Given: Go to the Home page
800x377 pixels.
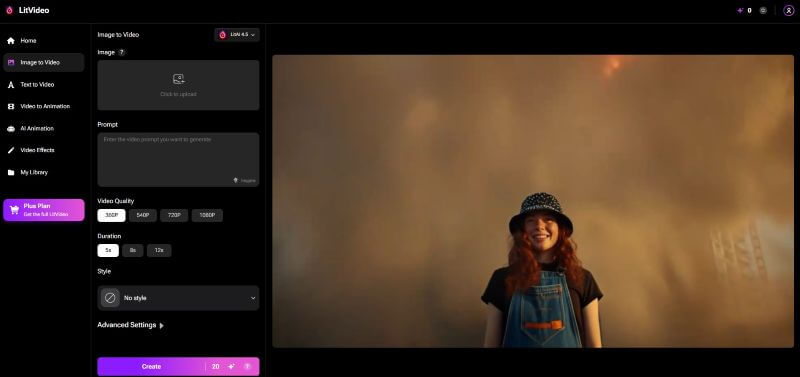Looking at the screenshot, I should point(43,40).
